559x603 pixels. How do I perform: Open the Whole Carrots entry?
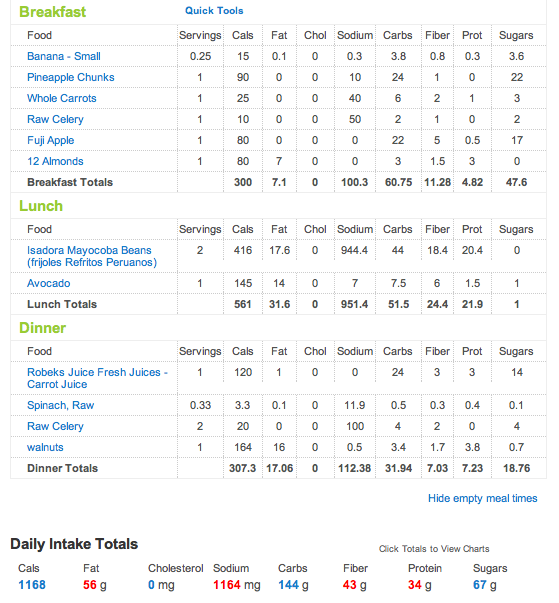[62, 98]
